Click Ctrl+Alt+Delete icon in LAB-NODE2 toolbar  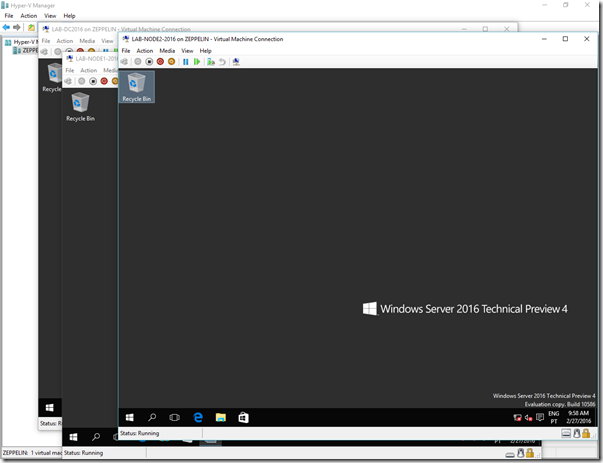click(x=124, y=62)
